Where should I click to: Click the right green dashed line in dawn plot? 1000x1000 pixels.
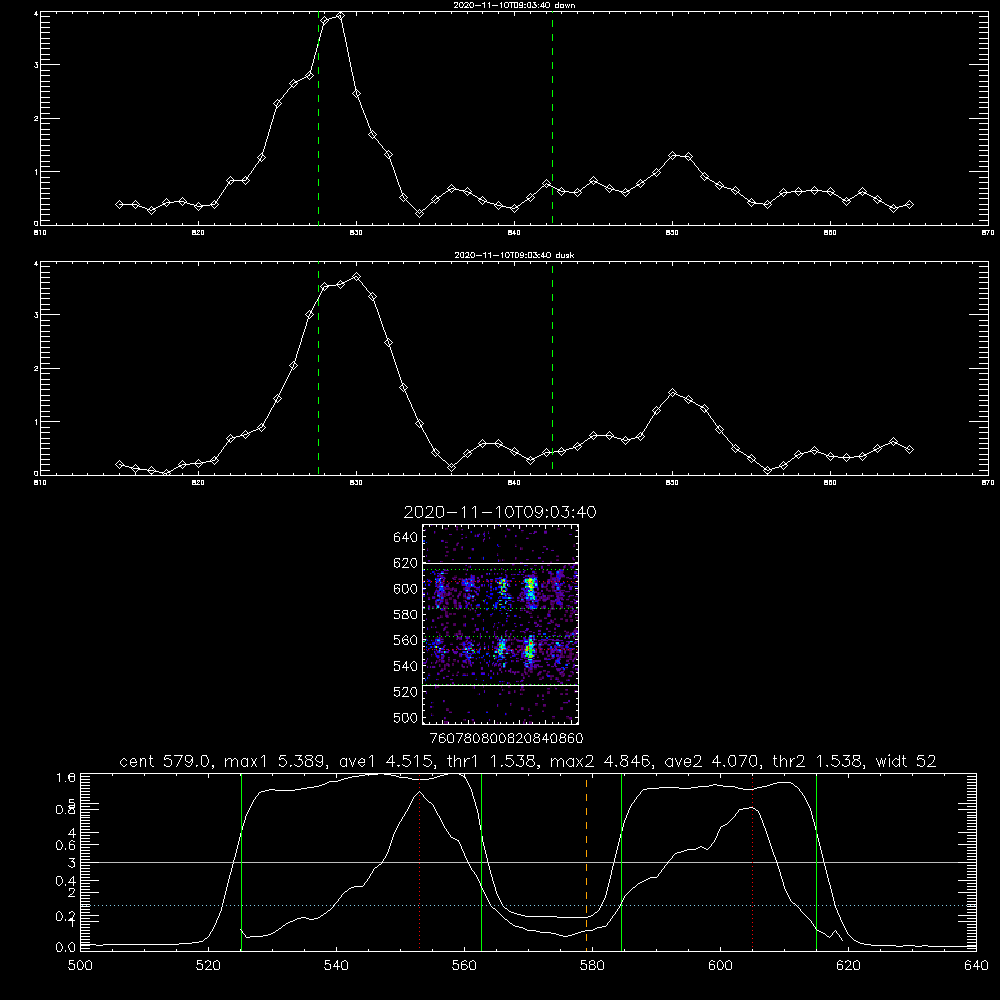pyautogui.click(x=552, y=118)
